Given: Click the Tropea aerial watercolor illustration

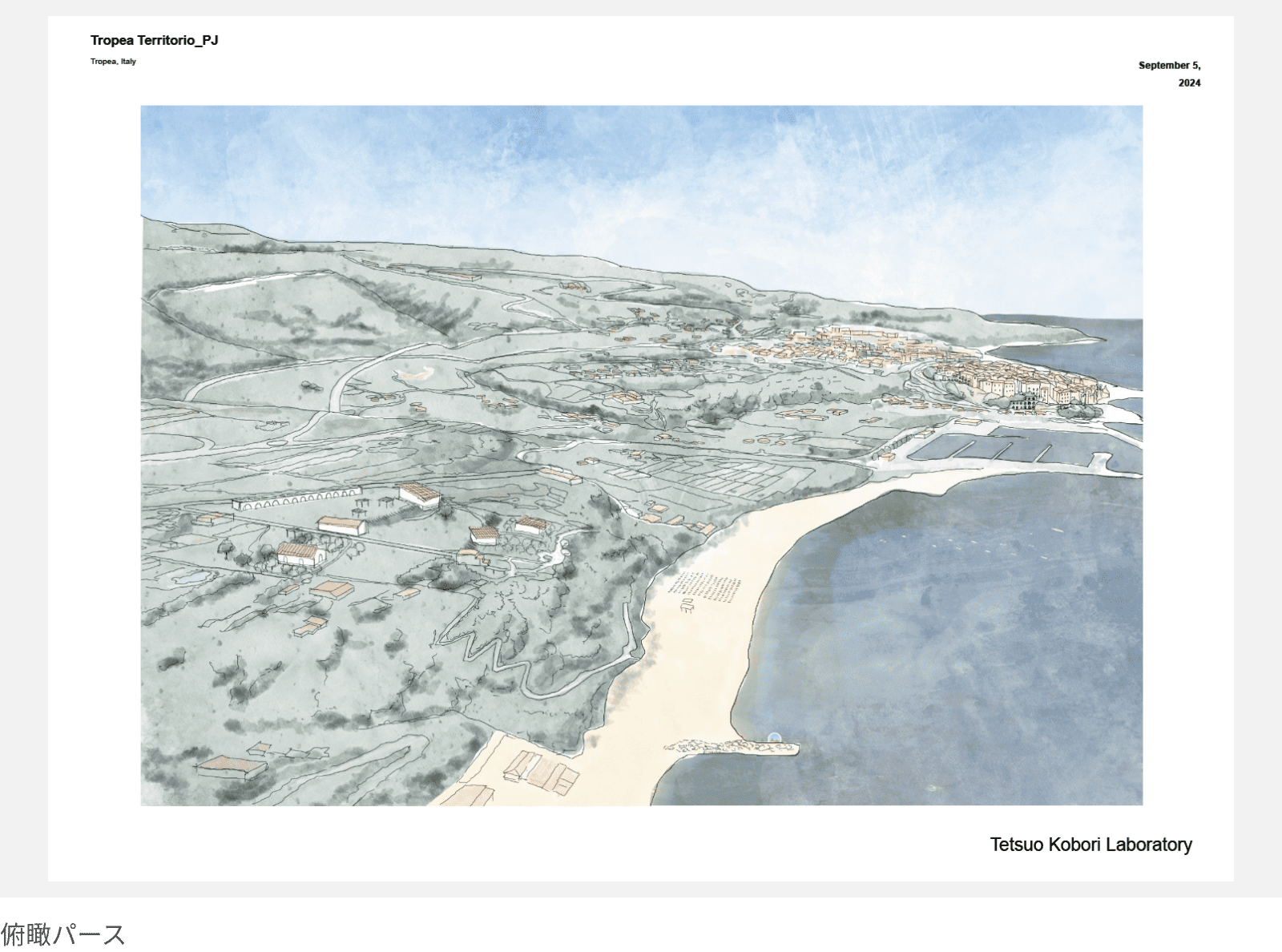Looking at the screenshot, I should (x=641, y=455).
